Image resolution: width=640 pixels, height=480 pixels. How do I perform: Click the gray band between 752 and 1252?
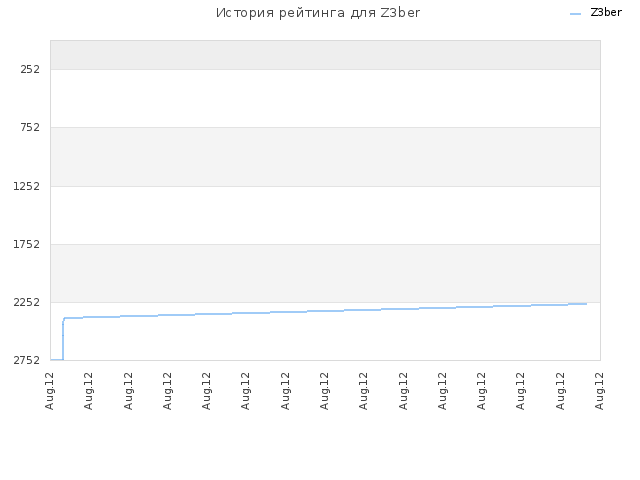click(325, 157)
